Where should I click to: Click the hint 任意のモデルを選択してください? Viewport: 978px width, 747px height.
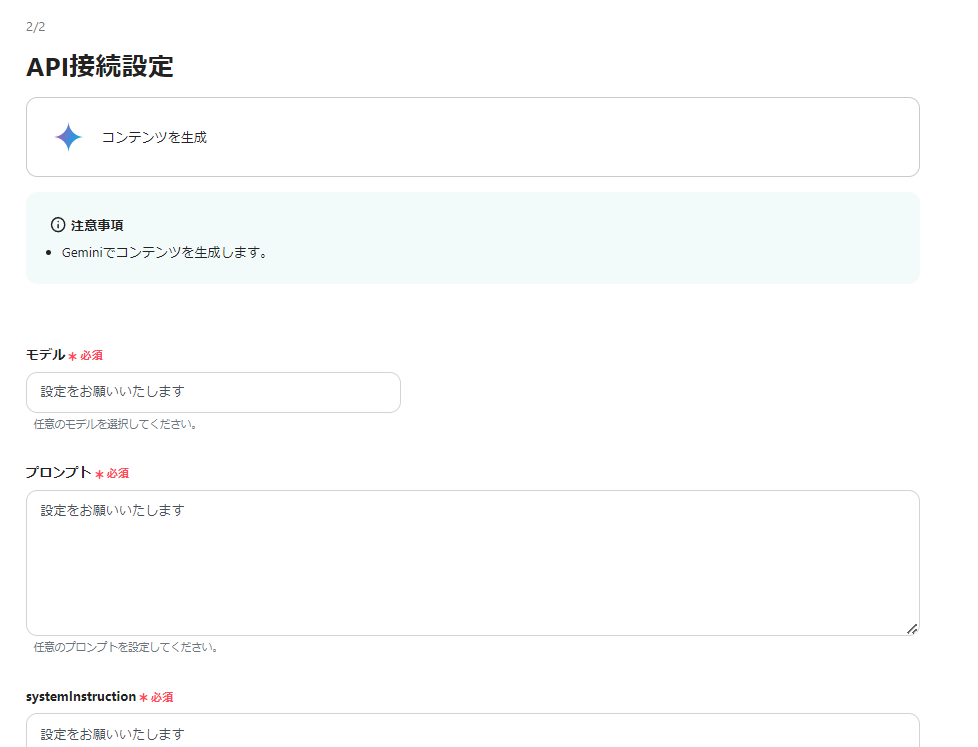point(115,424)
